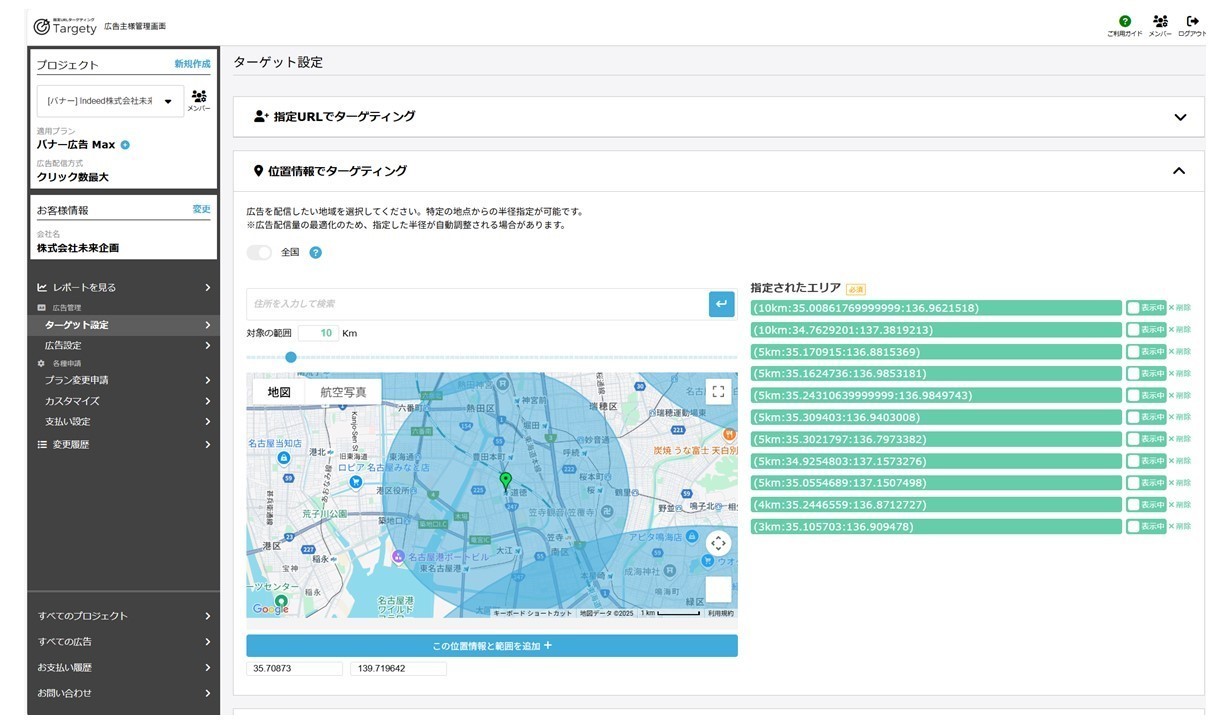Viewport: 1208px width, 720px height.
Task: Submit address search with blue enter button
Action: tap(721, 304)
